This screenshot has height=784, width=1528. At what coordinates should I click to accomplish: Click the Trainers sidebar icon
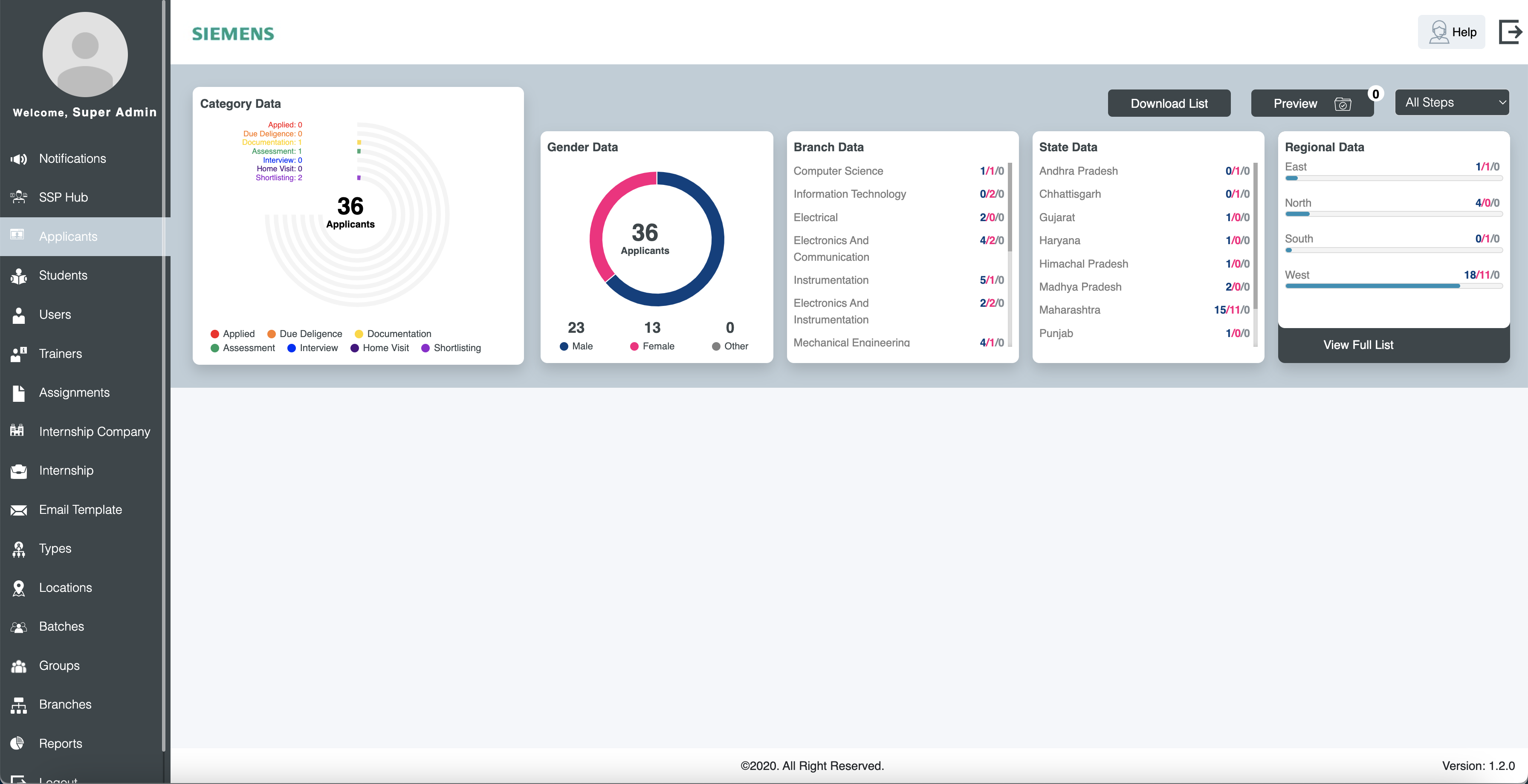[18, 354]
